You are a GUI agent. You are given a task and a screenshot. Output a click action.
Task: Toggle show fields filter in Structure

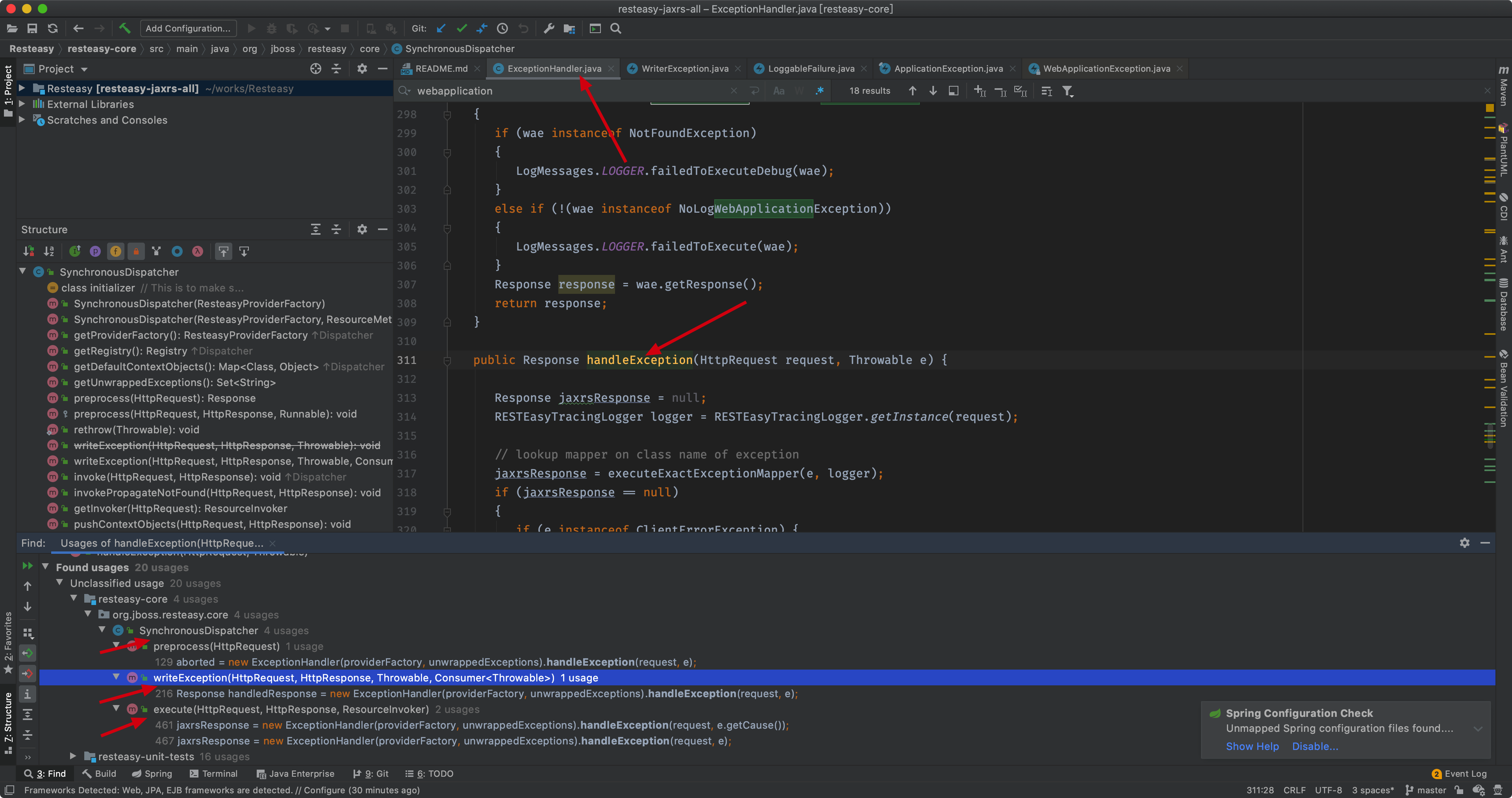click(x=116, y=251)
